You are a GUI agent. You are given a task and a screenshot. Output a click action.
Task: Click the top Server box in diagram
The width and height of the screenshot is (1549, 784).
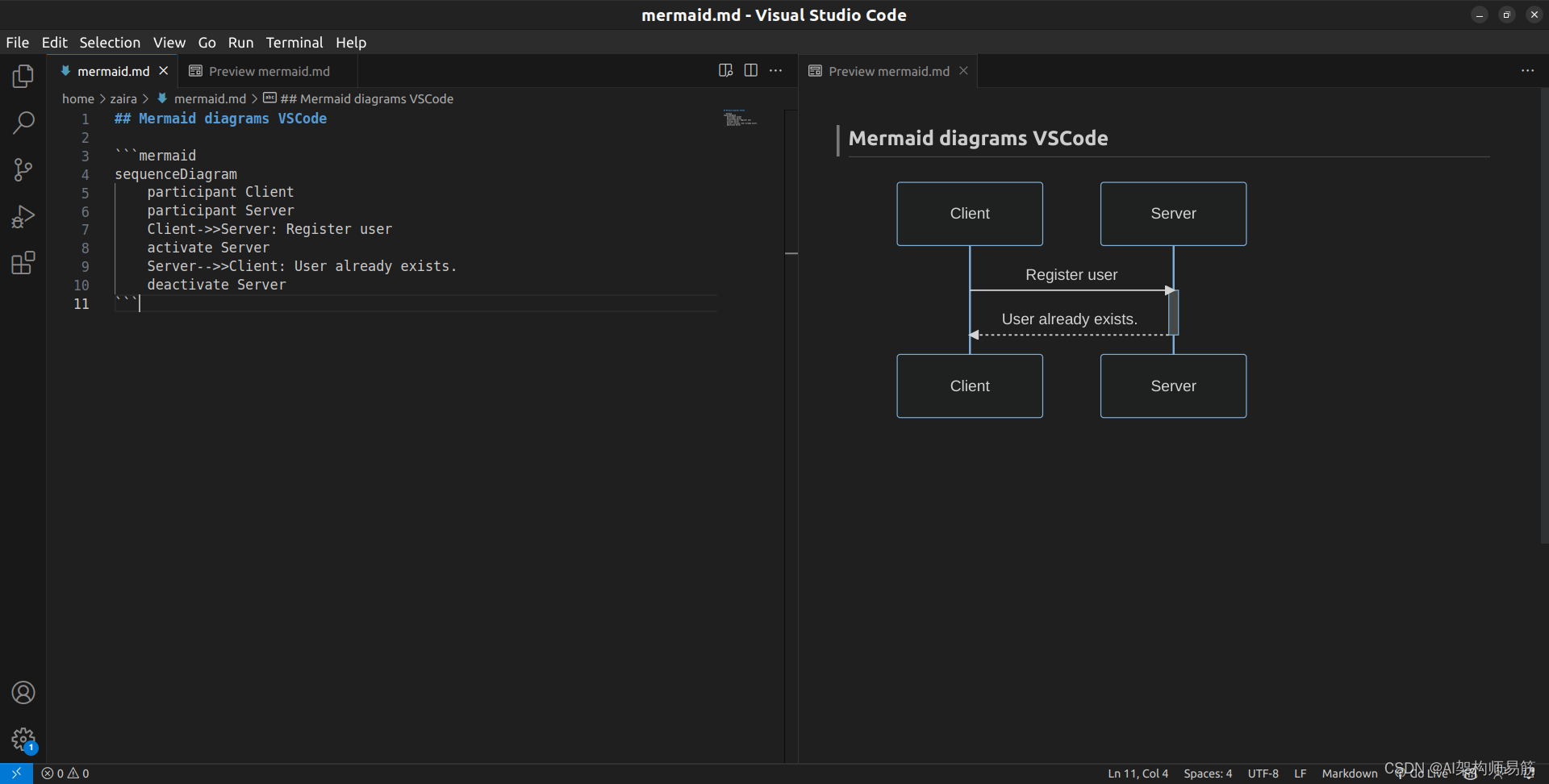pos(1173,214)
